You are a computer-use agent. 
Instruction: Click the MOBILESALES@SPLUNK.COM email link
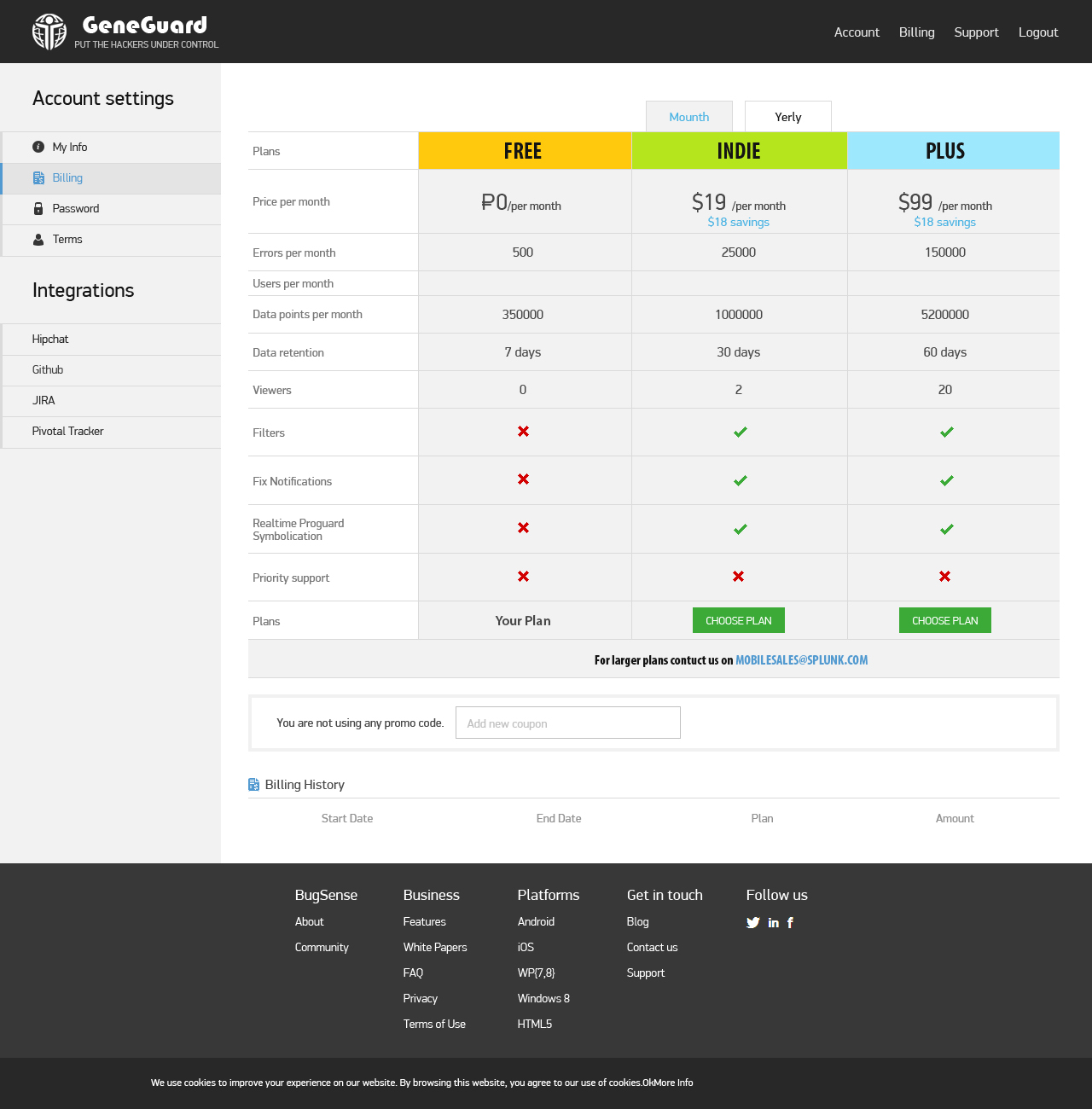802,660
